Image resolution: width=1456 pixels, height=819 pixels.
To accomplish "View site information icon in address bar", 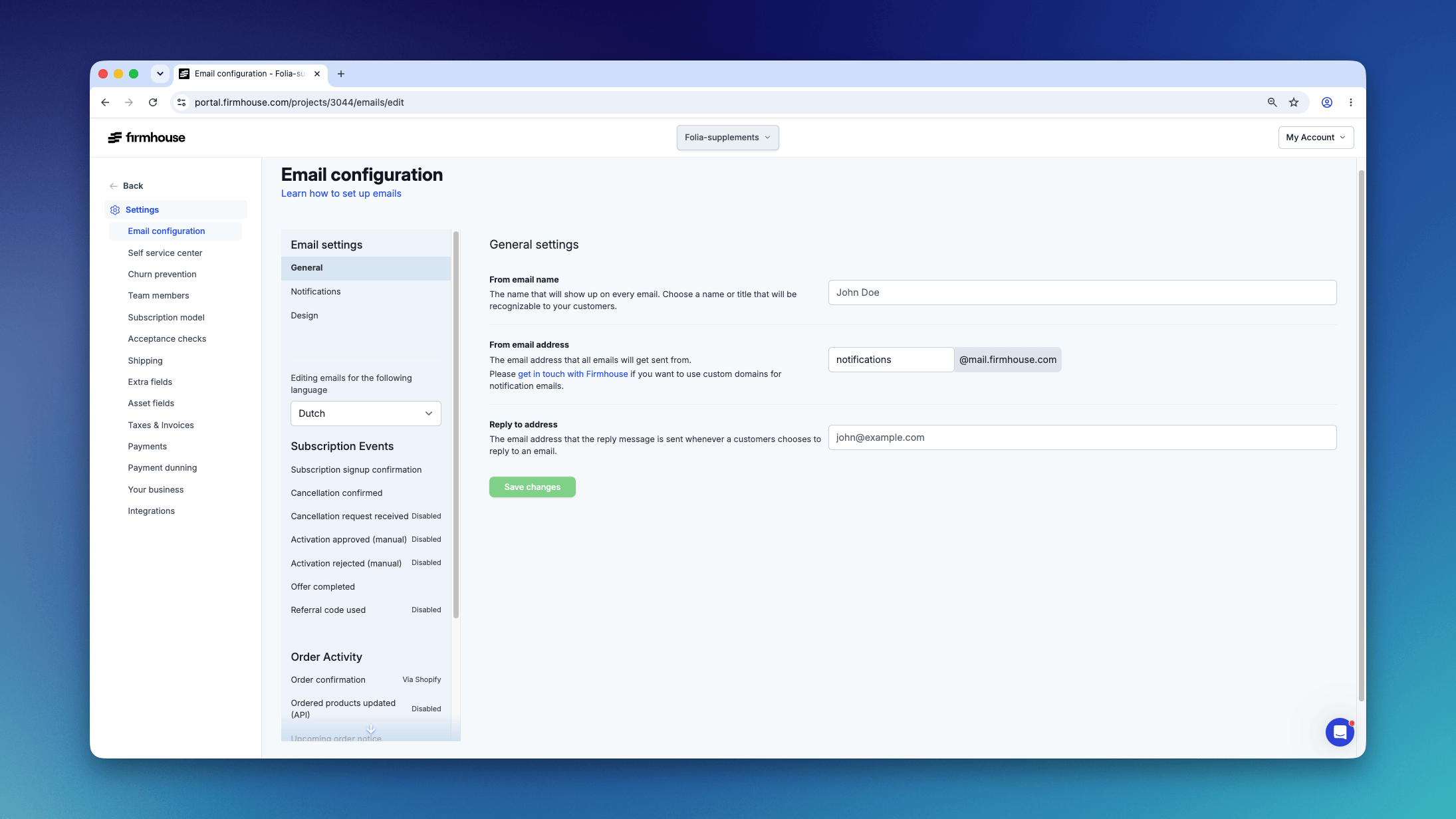I will (182, 102).
